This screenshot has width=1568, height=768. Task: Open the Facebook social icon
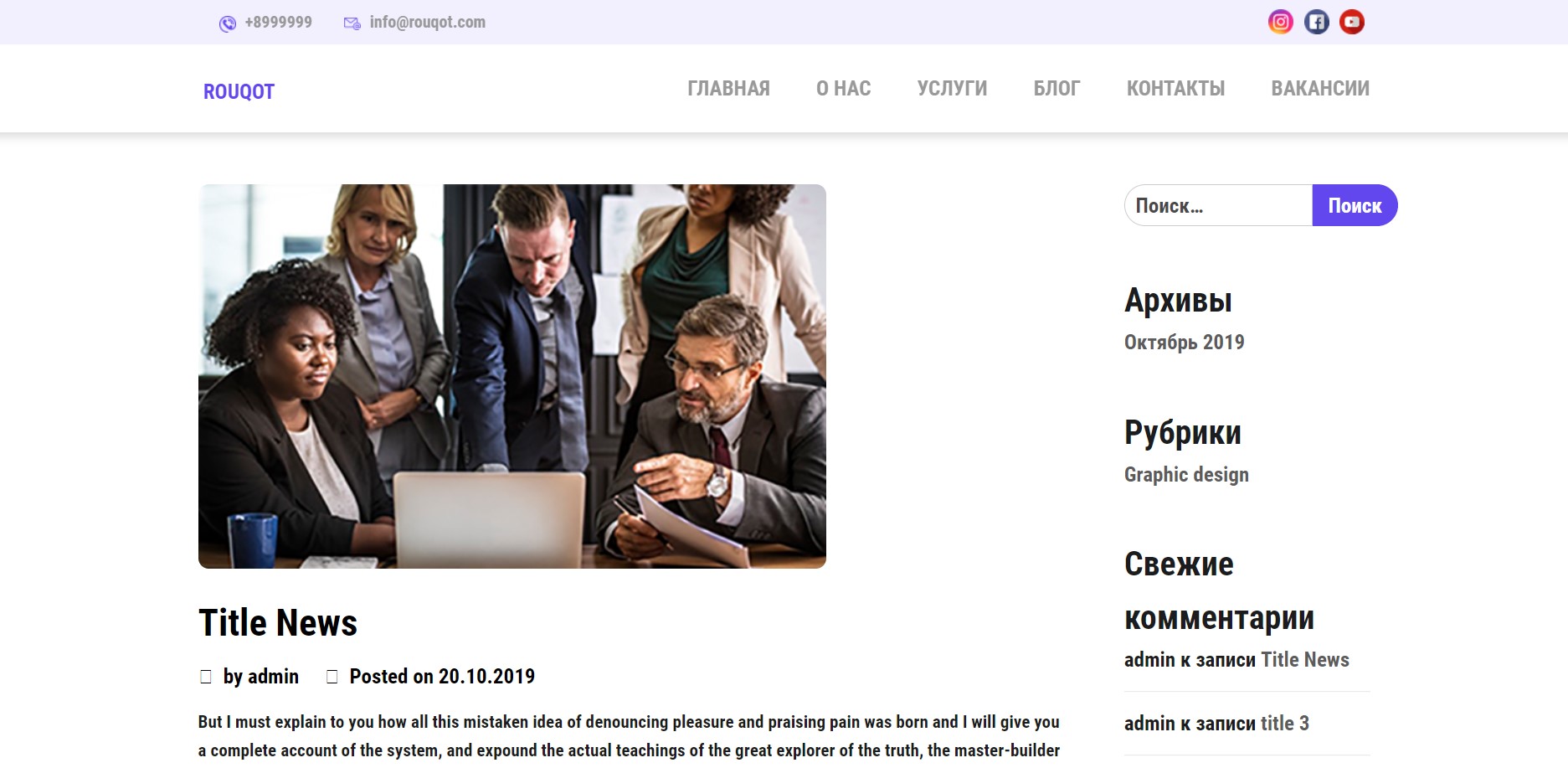coord(1316,22)
